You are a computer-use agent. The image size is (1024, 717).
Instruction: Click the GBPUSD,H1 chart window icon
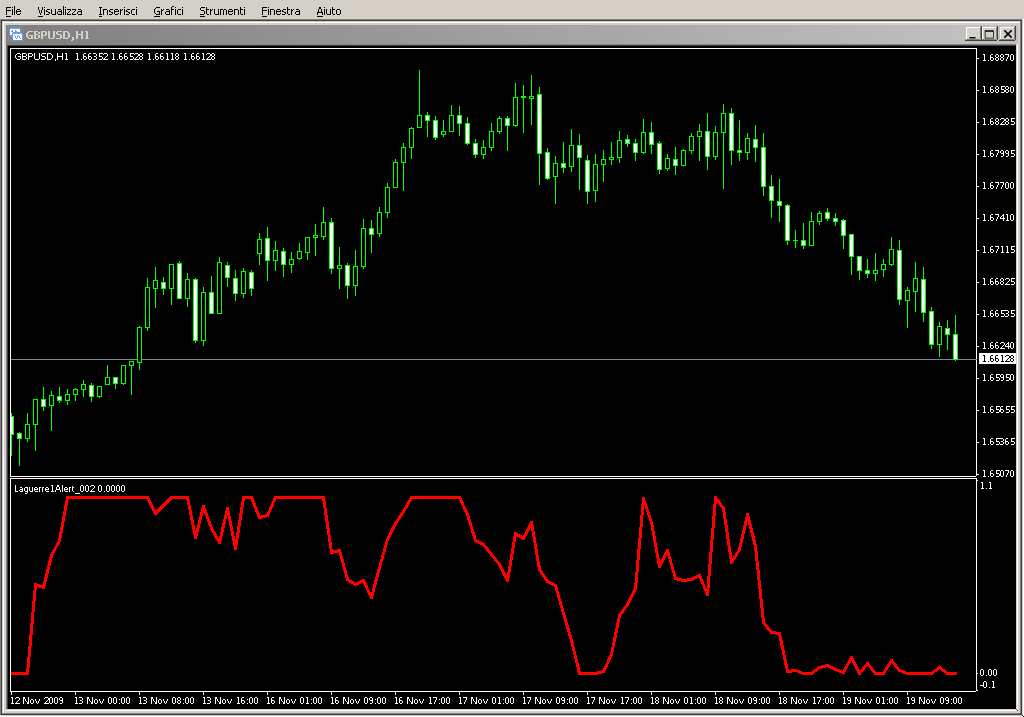point(16,35)
